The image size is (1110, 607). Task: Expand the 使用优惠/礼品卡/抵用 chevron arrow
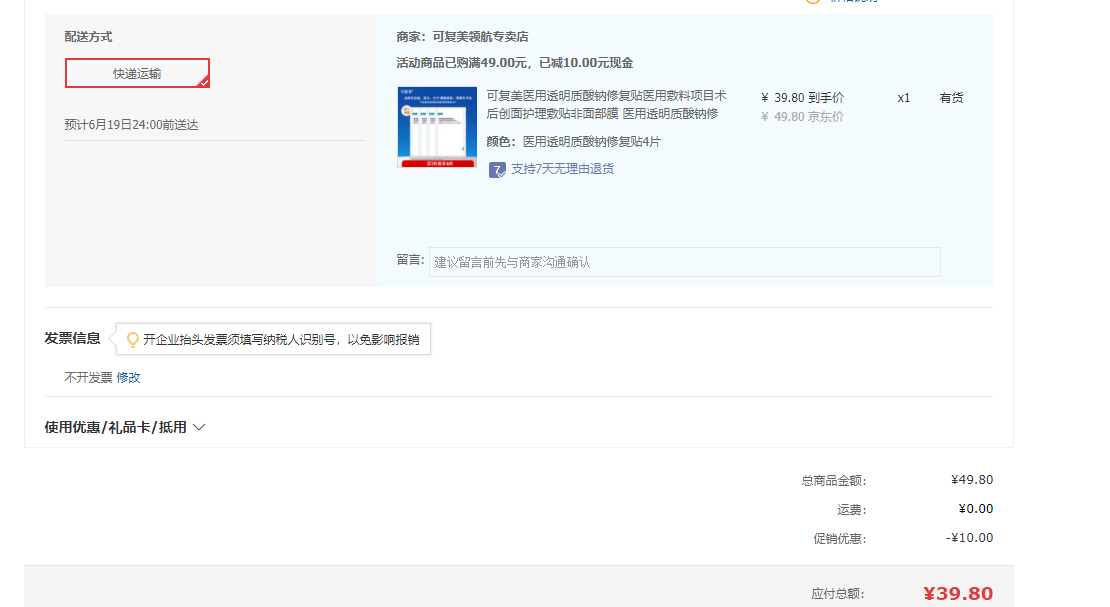click(199, 427)
